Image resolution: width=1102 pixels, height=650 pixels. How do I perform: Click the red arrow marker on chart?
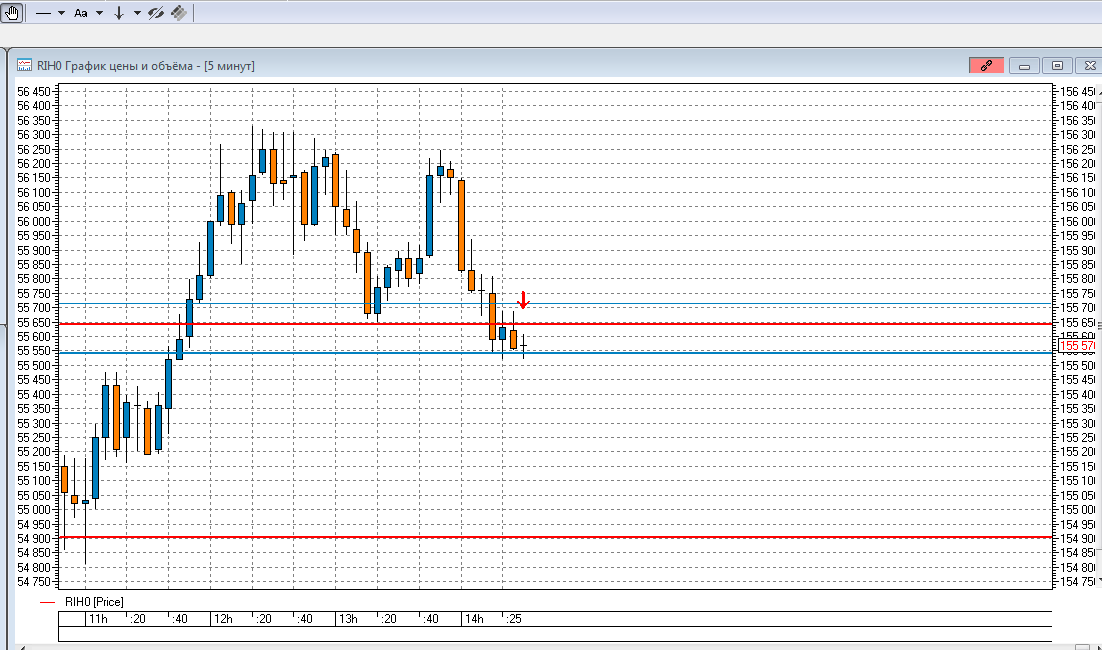click(523, 299)
